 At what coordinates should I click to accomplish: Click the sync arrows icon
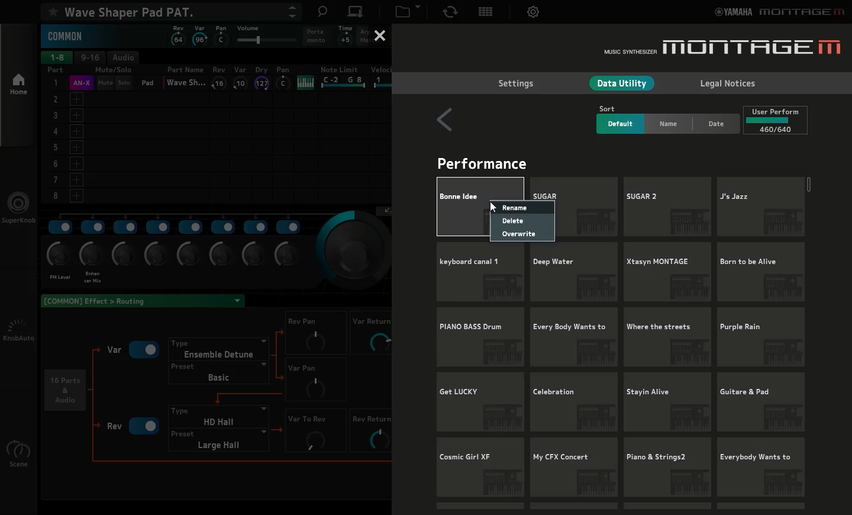click(x=450, y=12)
